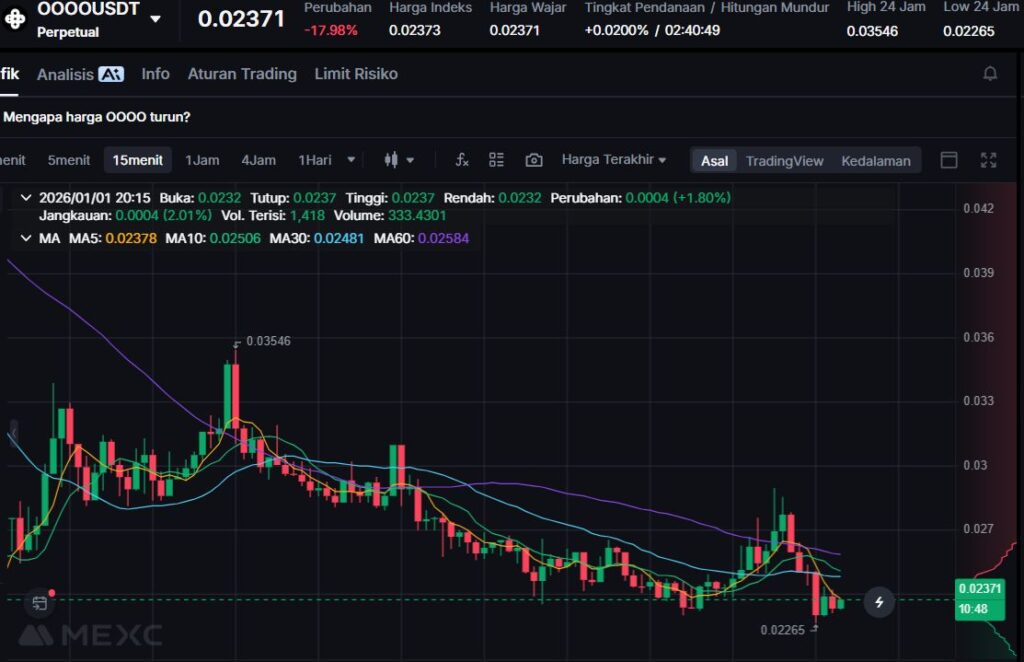Viewport: 1024px width, 662px height.
Task: Switch chart view to TradingView
Action: click(784, 161)
